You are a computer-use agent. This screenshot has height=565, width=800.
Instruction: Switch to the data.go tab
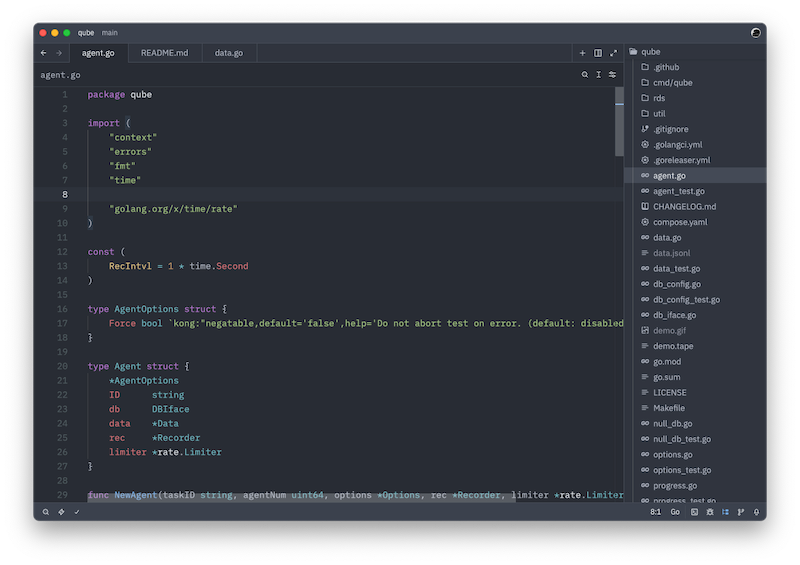tap(229, 53)
